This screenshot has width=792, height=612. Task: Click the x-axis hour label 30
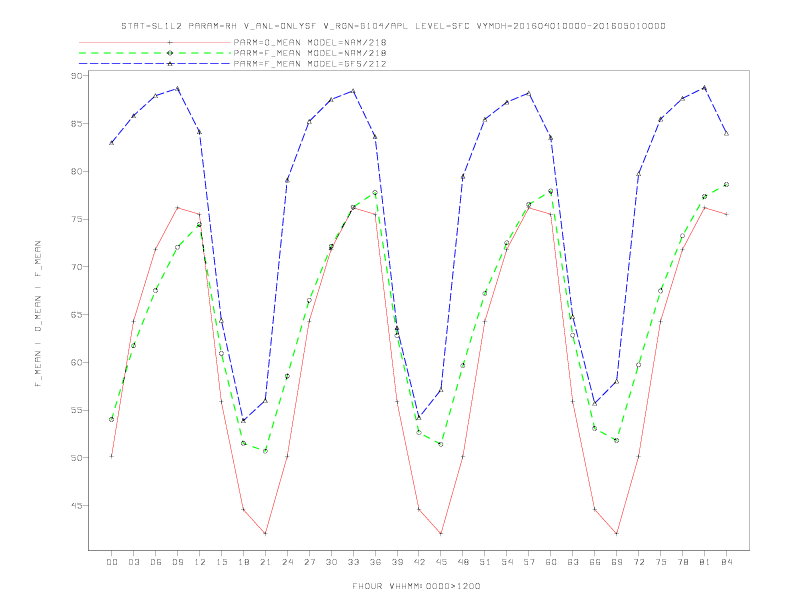tap(331, 562)
